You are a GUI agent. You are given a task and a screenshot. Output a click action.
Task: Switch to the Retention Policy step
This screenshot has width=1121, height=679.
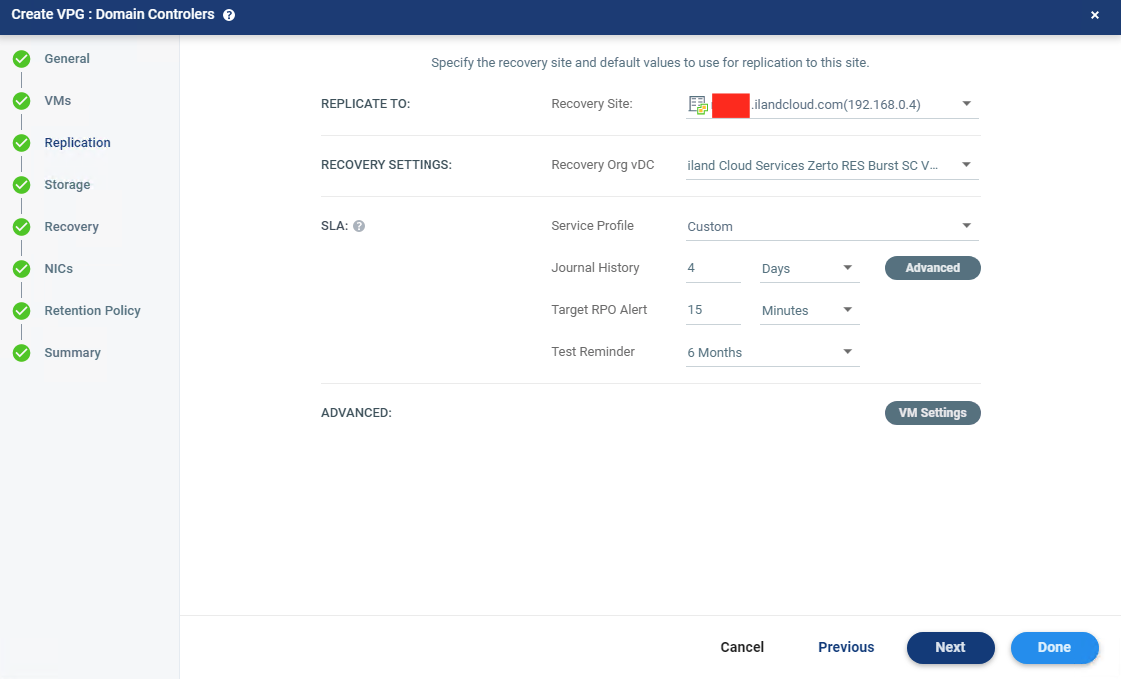click(x=92, y=311)
